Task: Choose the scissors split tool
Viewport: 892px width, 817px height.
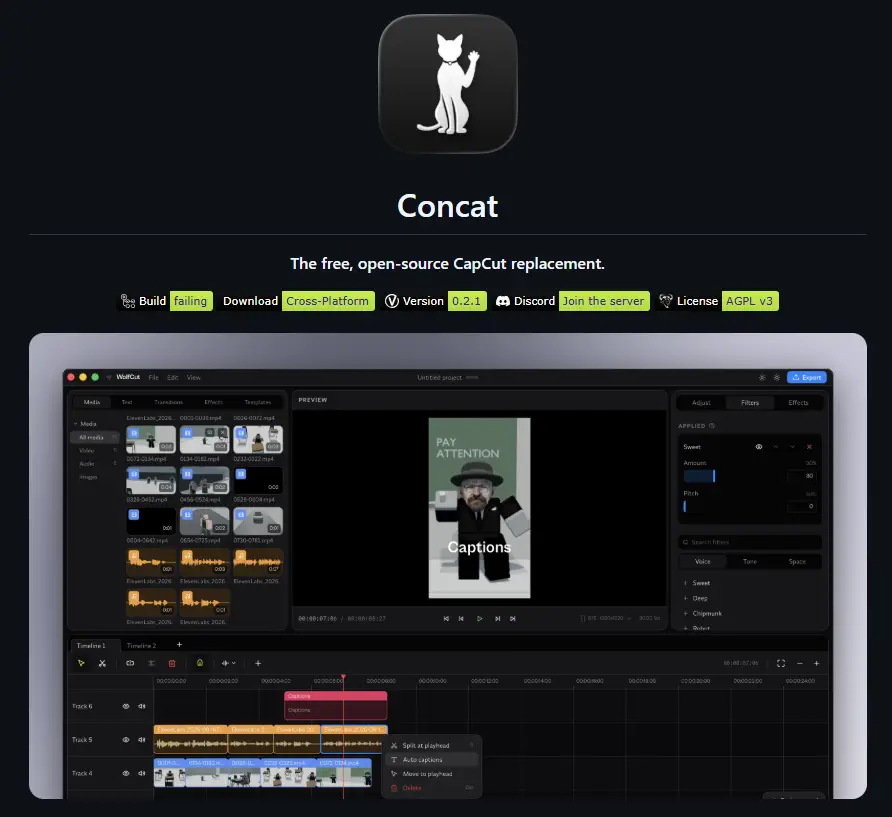Action: [102, 663]
